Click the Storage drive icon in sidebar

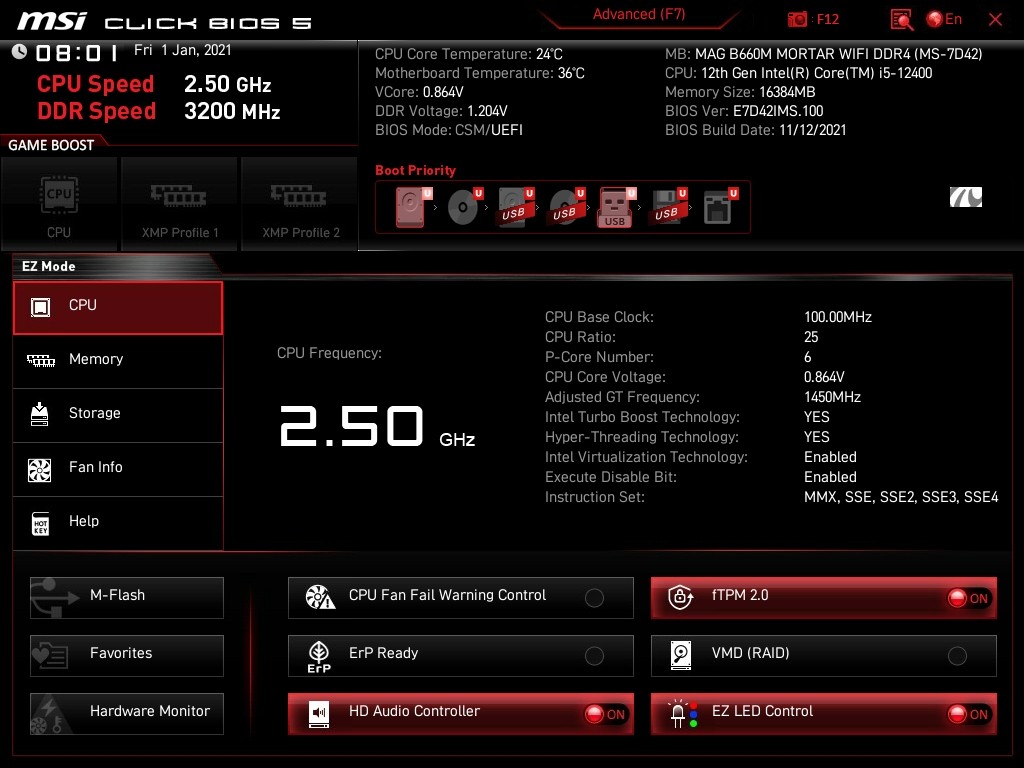click(40, 414)
